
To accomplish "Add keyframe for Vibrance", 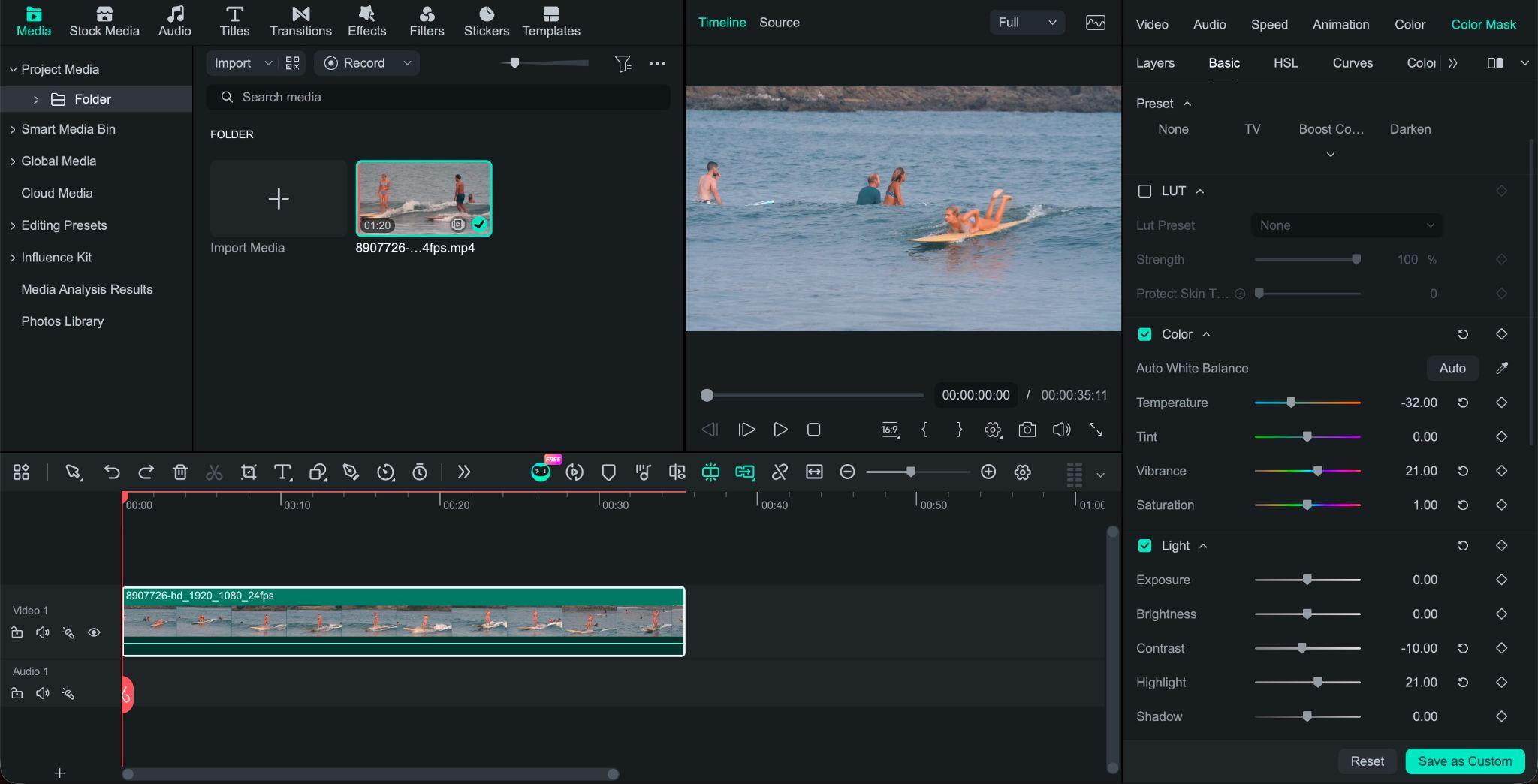I will click(1501, 471).
